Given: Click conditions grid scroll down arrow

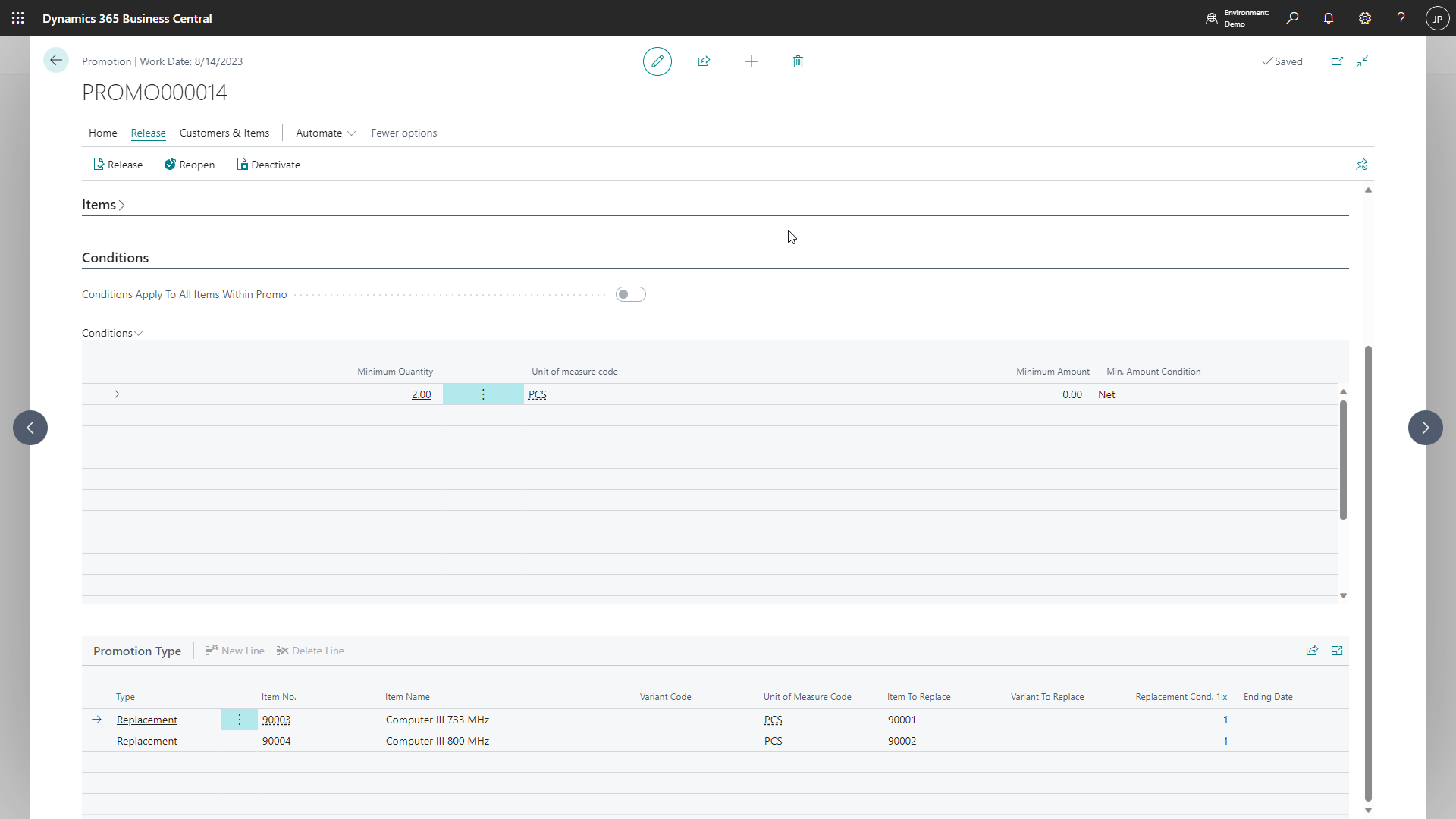Looking at the screenshot, I should coord(1343,596).
